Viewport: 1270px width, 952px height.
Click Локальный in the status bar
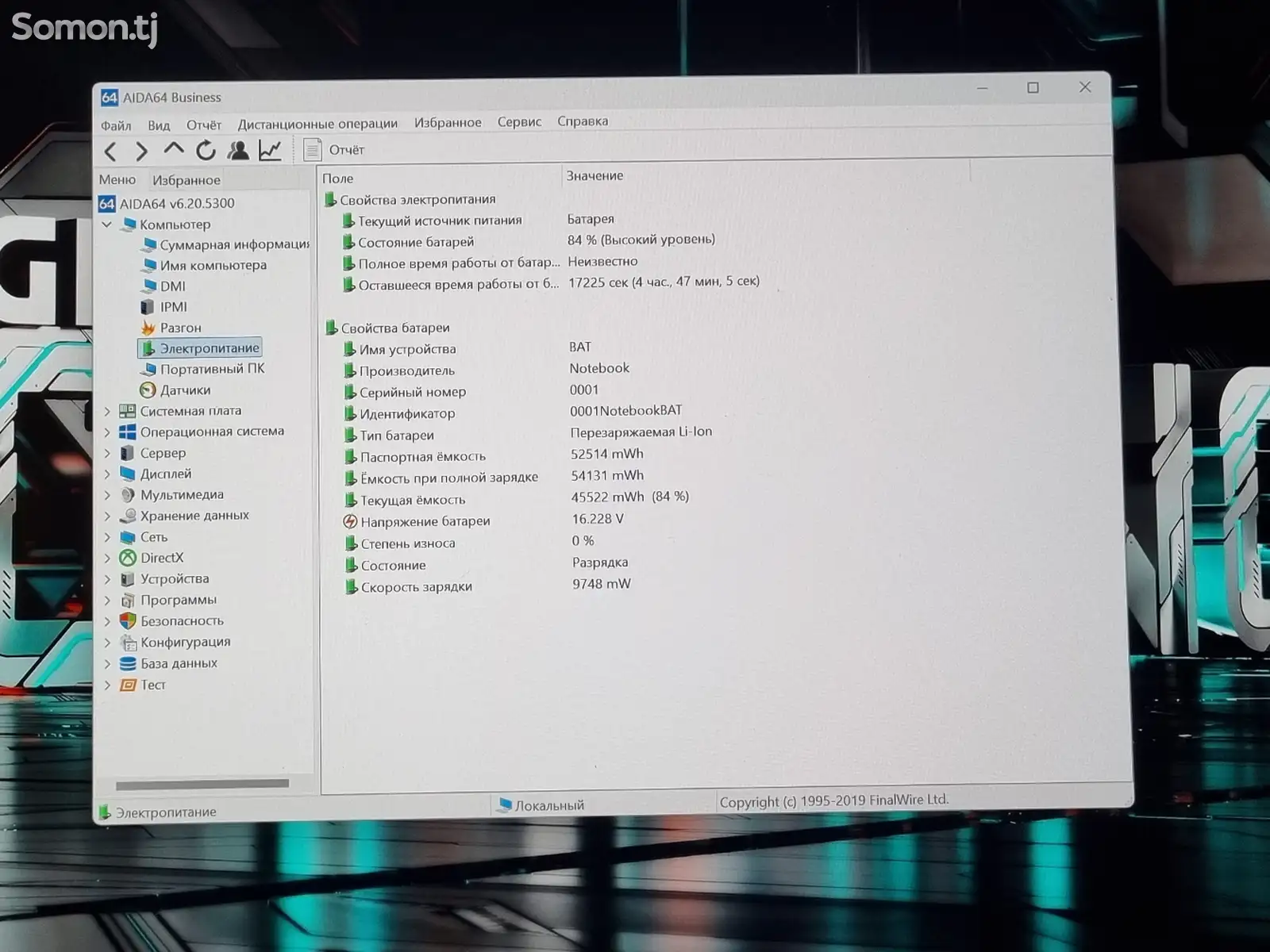point(541,805)
